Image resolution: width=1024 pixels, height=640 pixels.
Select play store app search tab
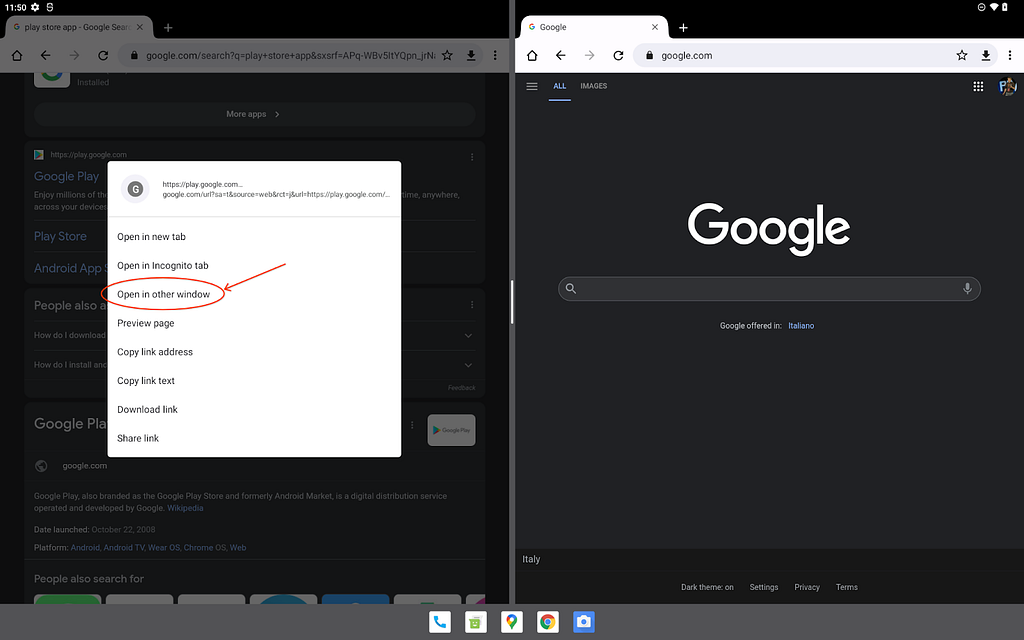coord(79,27)
